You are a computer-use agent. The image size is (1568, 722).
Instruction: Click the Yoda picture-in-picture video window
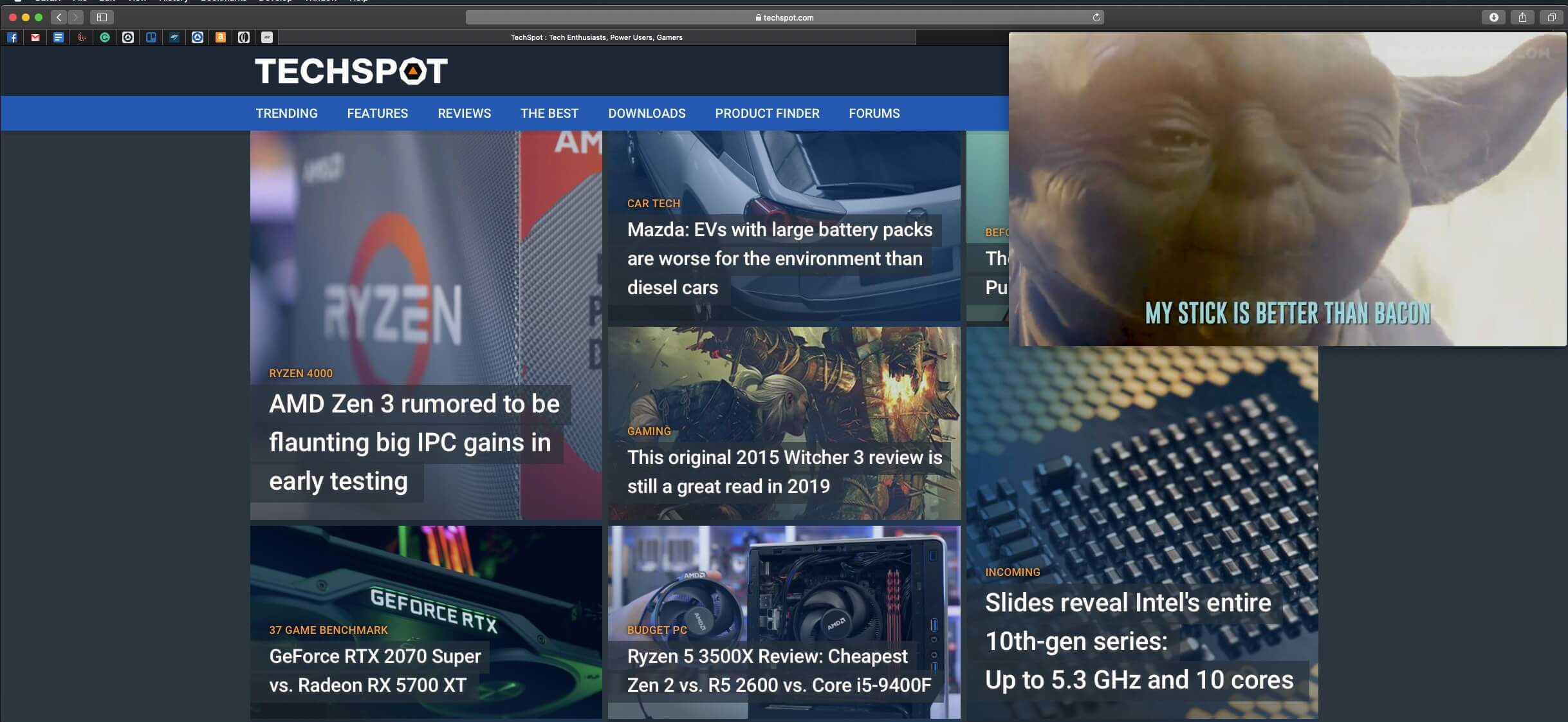[1287, 189]
